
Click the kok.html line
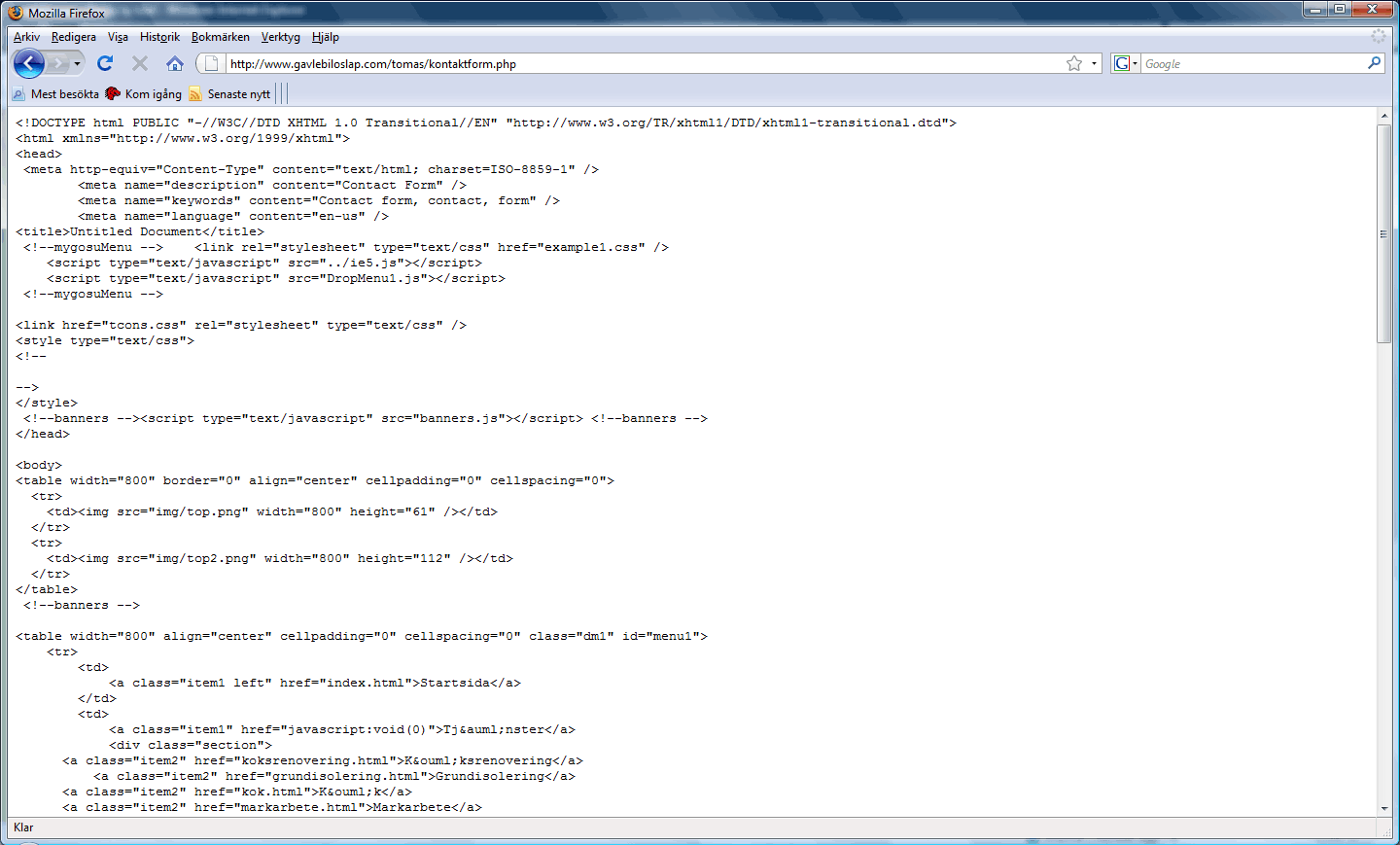pos(237,792)
